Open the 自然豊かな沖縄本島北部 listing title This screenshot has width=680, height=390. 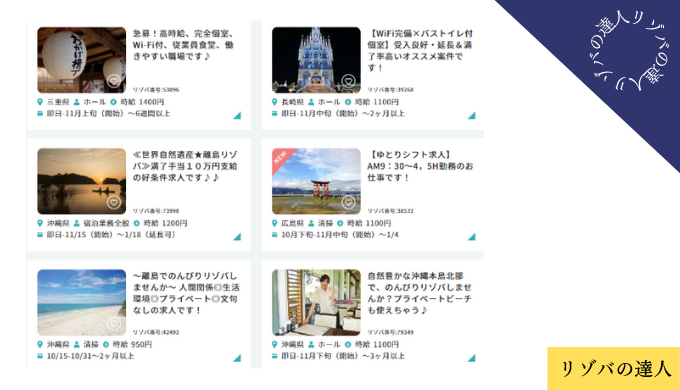click(419, 293)
